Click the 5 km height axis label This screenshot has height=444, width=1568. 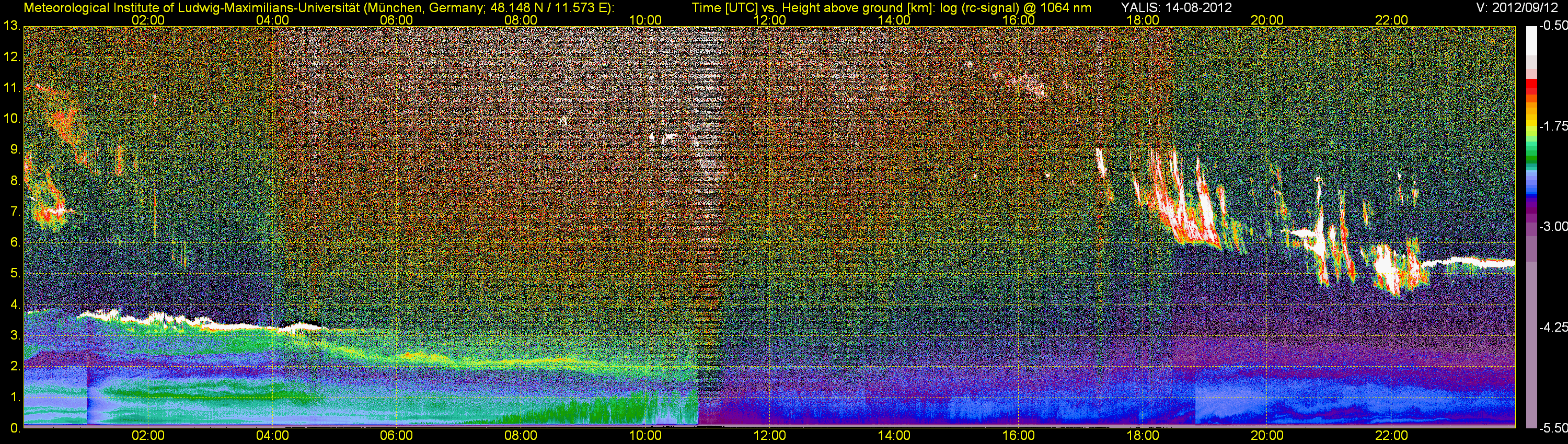point(15,274)
